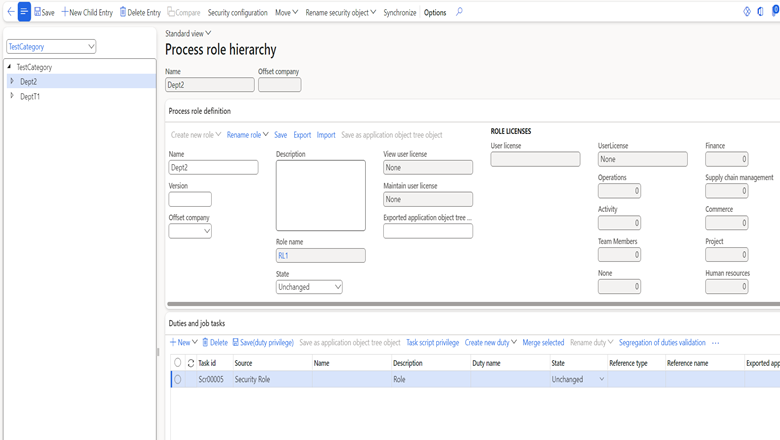Expand the Dept2 tree node
The height and width of the screenshot is (440, 780).
[12, 81]
